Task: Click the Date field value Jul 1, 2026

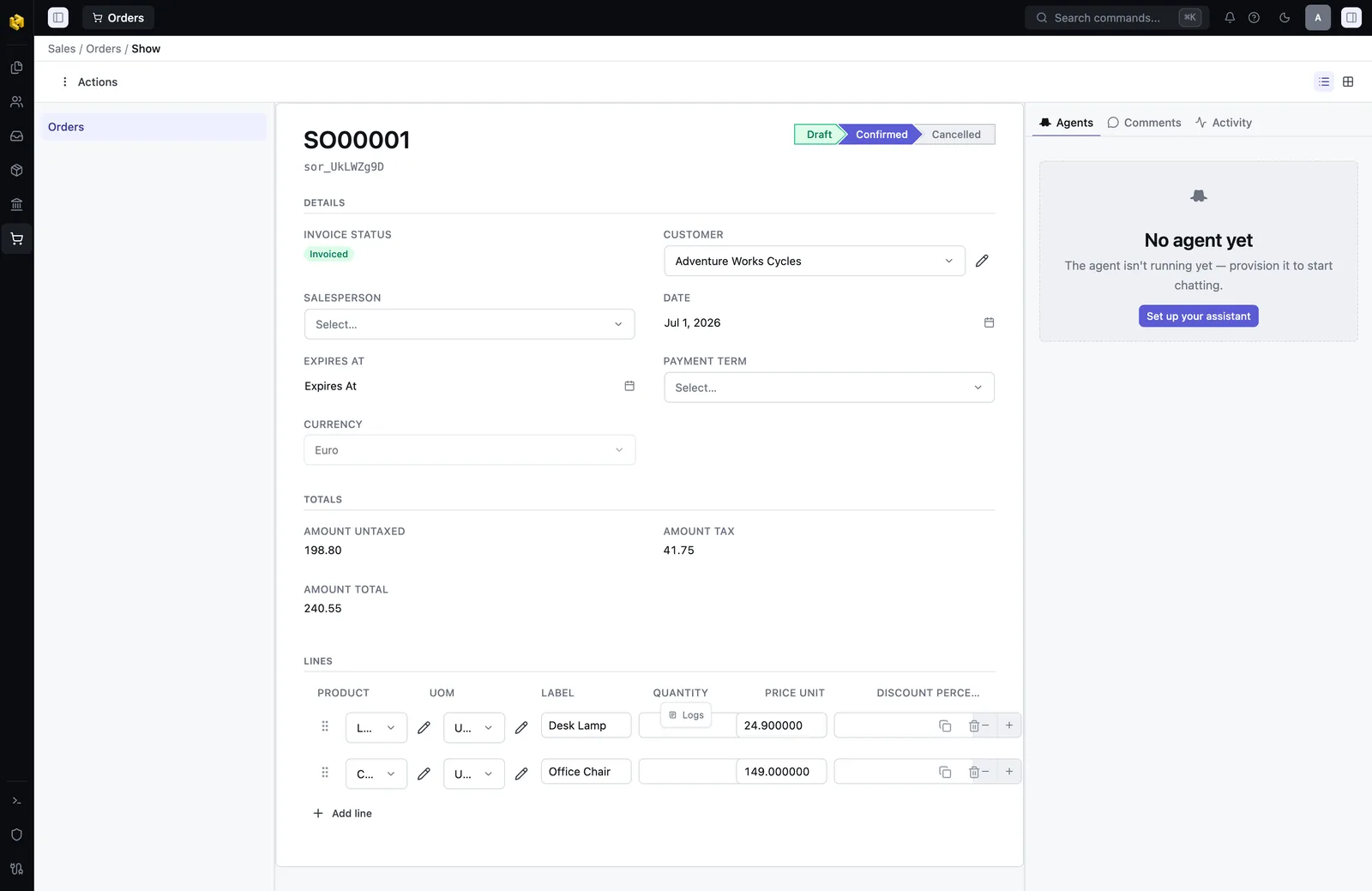Action: 692,323
